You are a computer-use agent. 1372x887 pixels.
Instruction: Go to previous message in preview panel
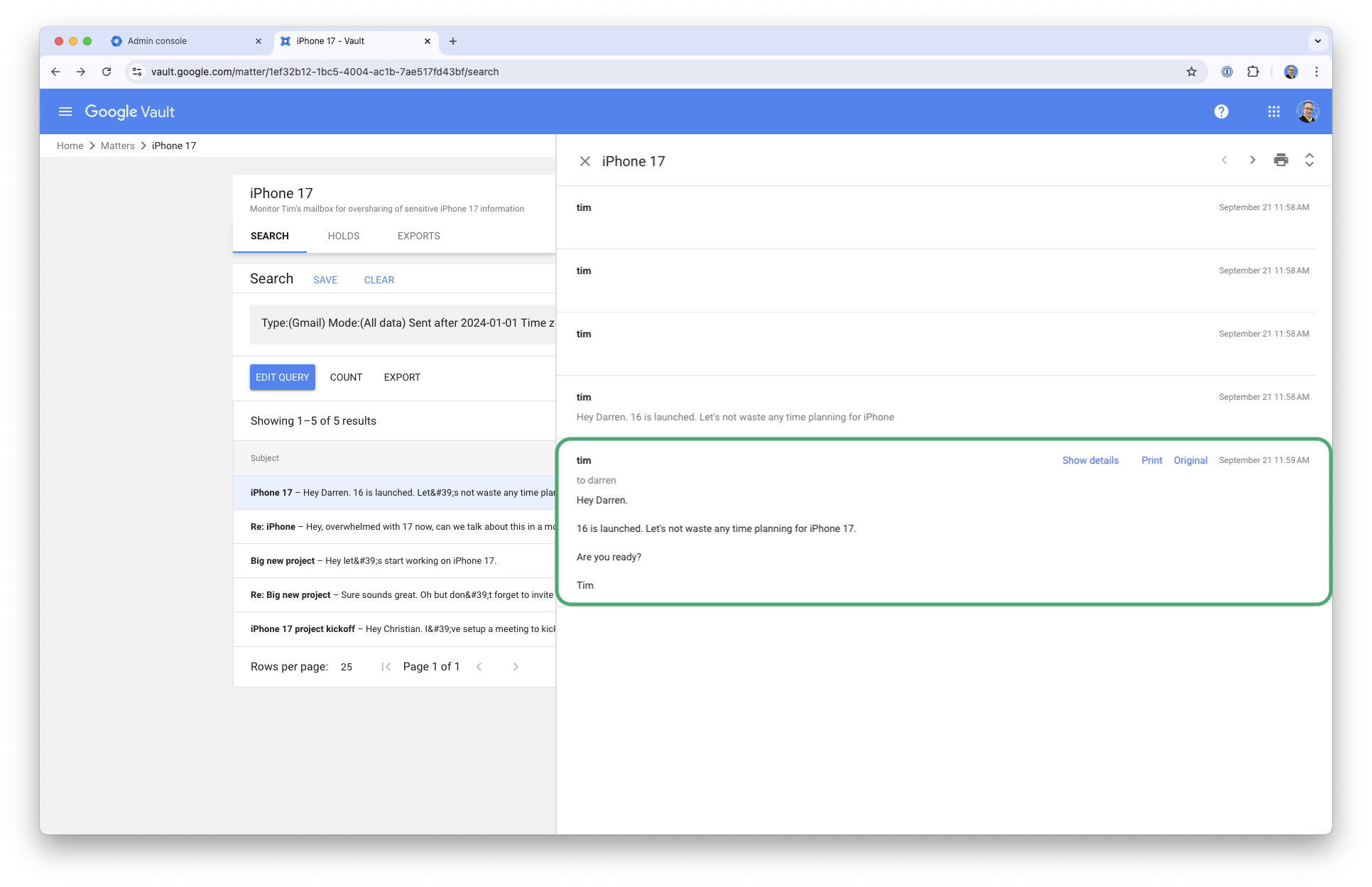click(x=1224, y=160)
